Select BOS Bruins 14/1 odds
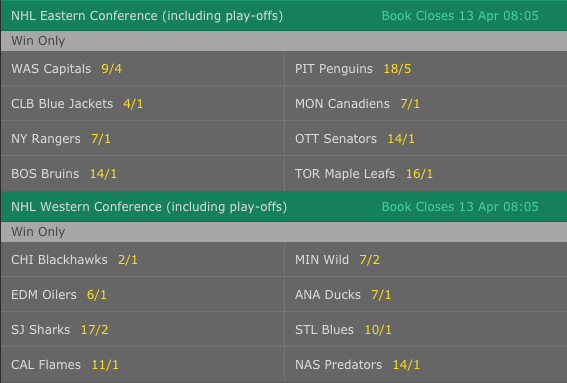Image resolution: width=567 pixels, height=383 pixels. [142, 174]
